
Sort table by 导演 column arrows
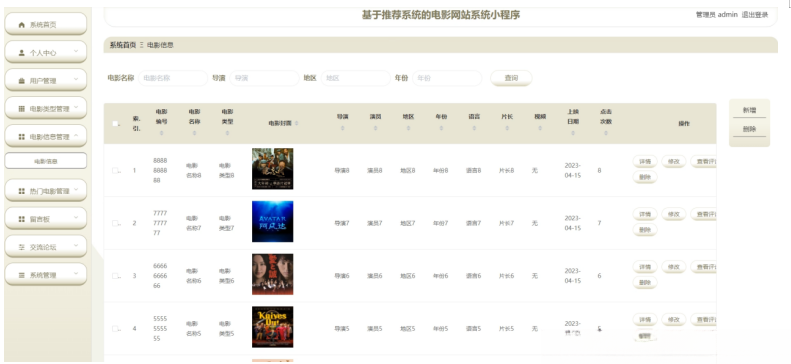point(343,129)
